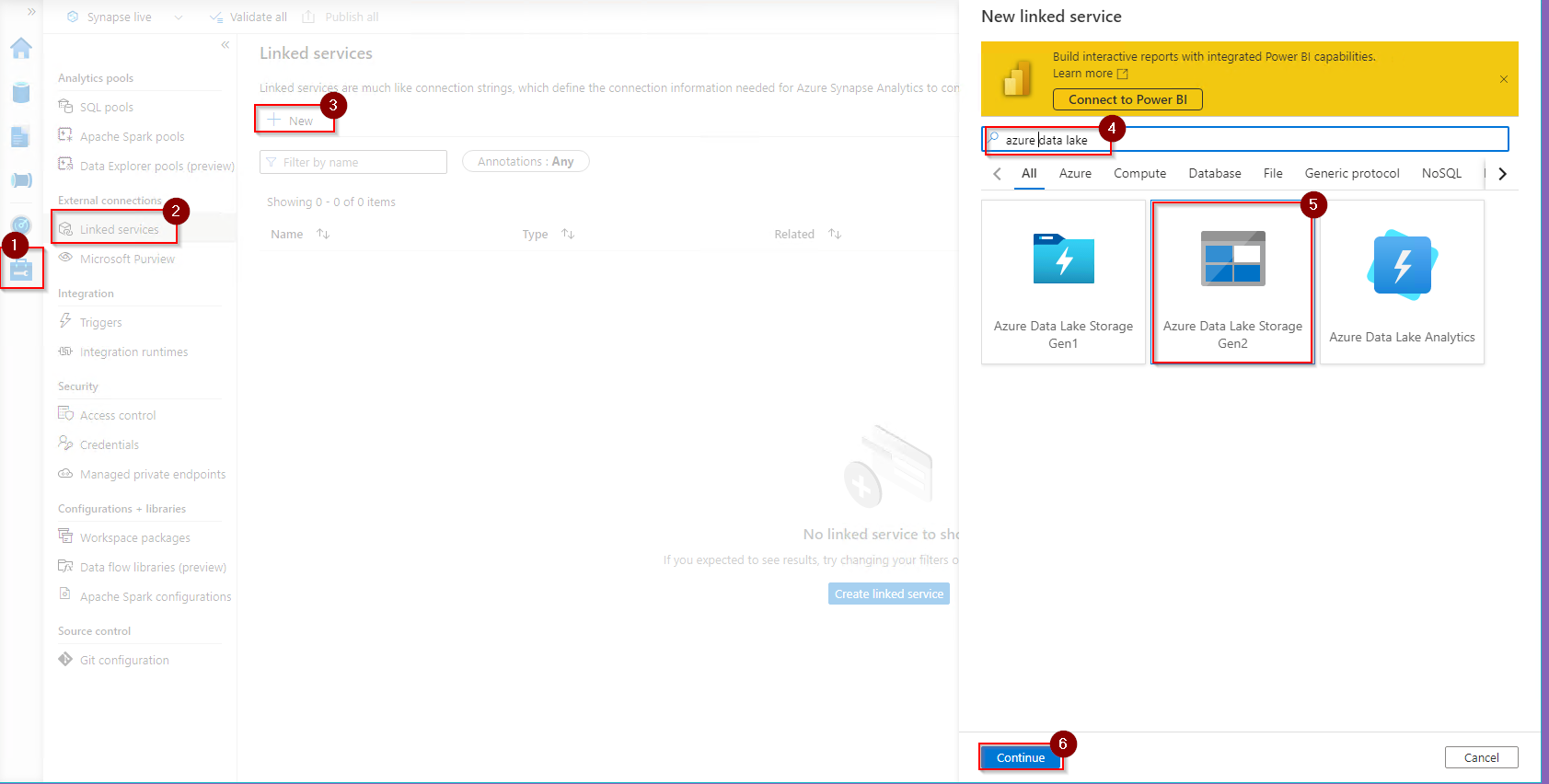This screenshot has width=1549, height=784.
Task: Open the Home hub icon
Action: pyautogui.click(x=21, y=49)
